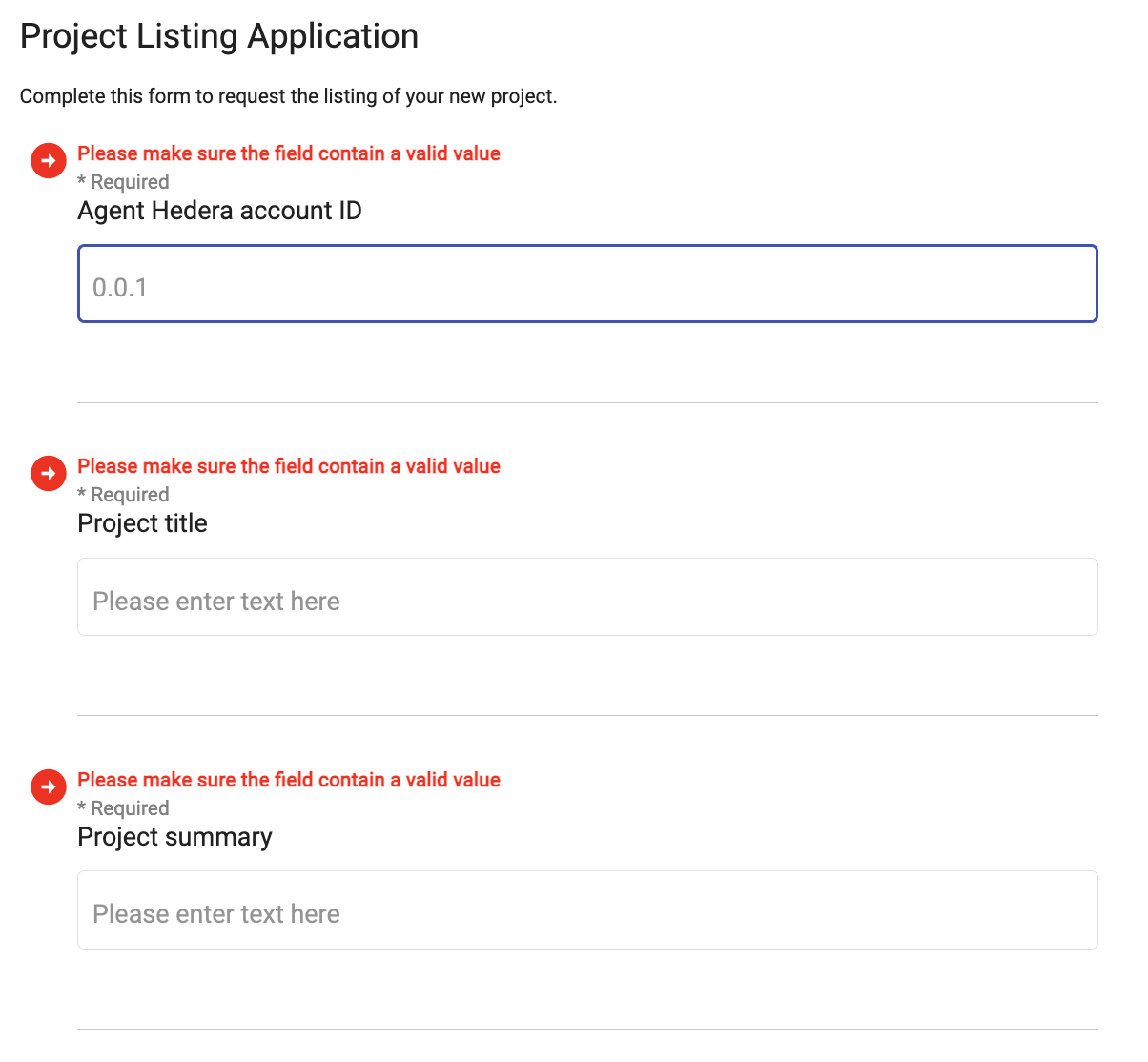Click the red arrow icon beside Agent Hedera error
Screen dimensions: 1148x1062
pos(49,160)
